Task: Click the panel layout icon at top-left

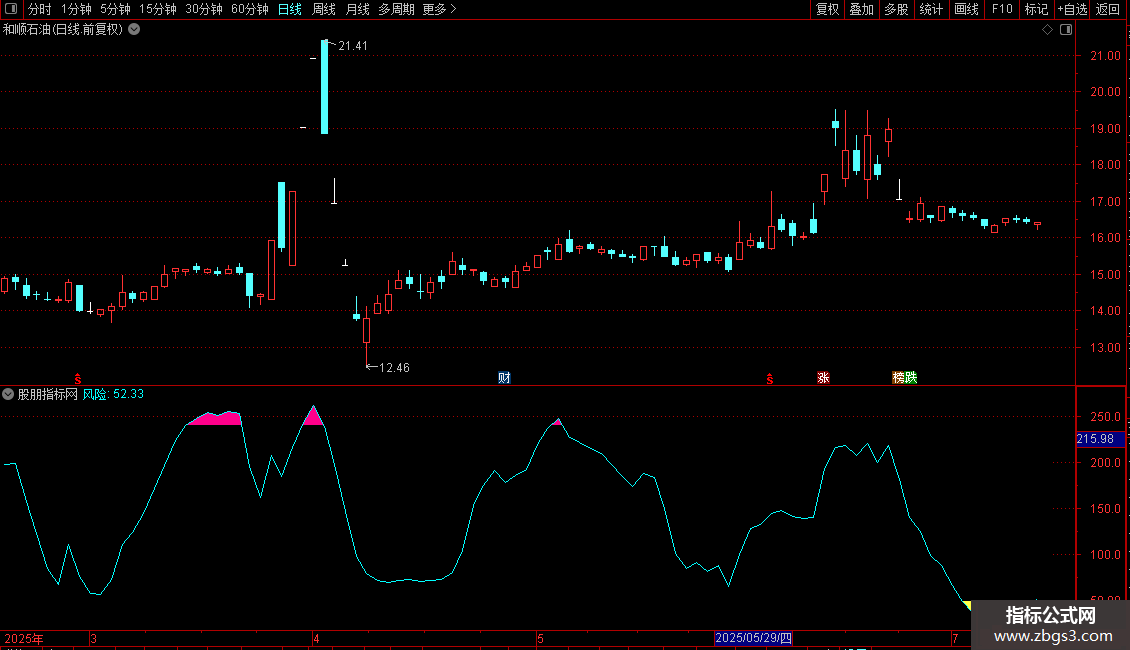Action: pyautogui.click(x=11, y=9)
